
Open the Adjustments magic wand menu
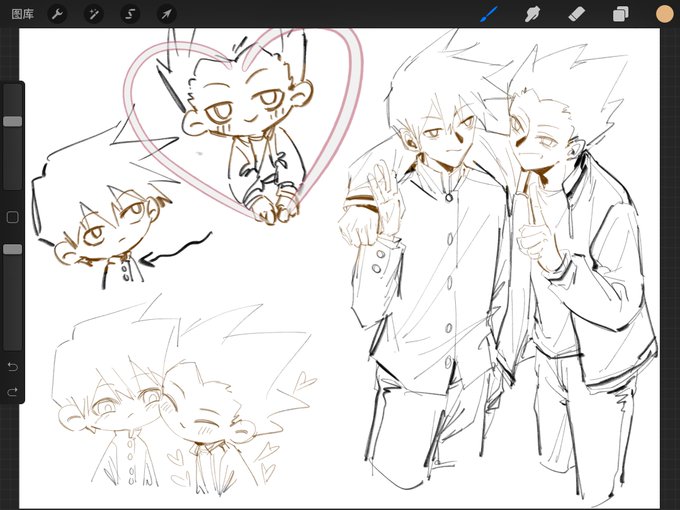[x=94, y=14]
